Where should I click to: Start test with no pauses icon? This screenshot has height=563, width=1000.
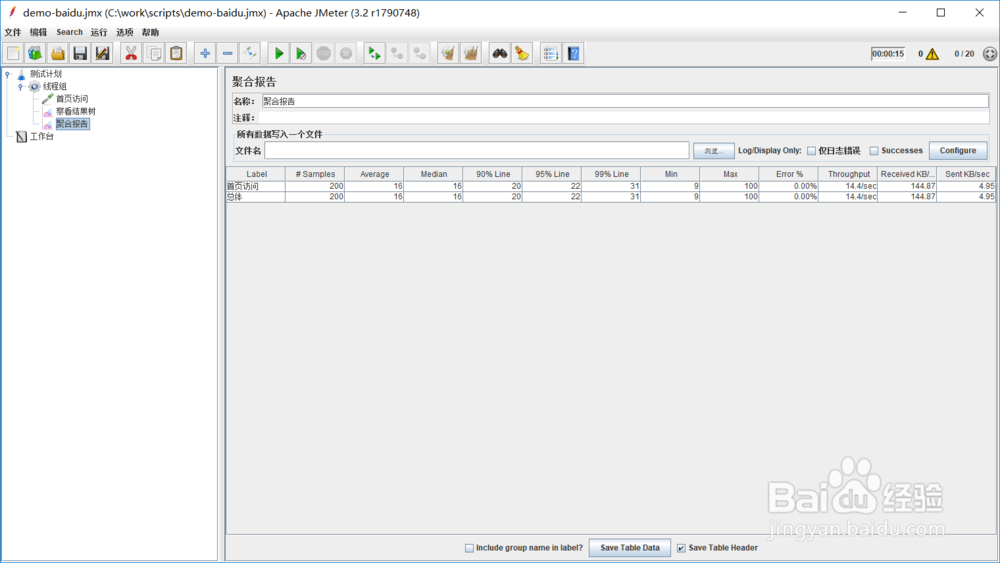301,54
